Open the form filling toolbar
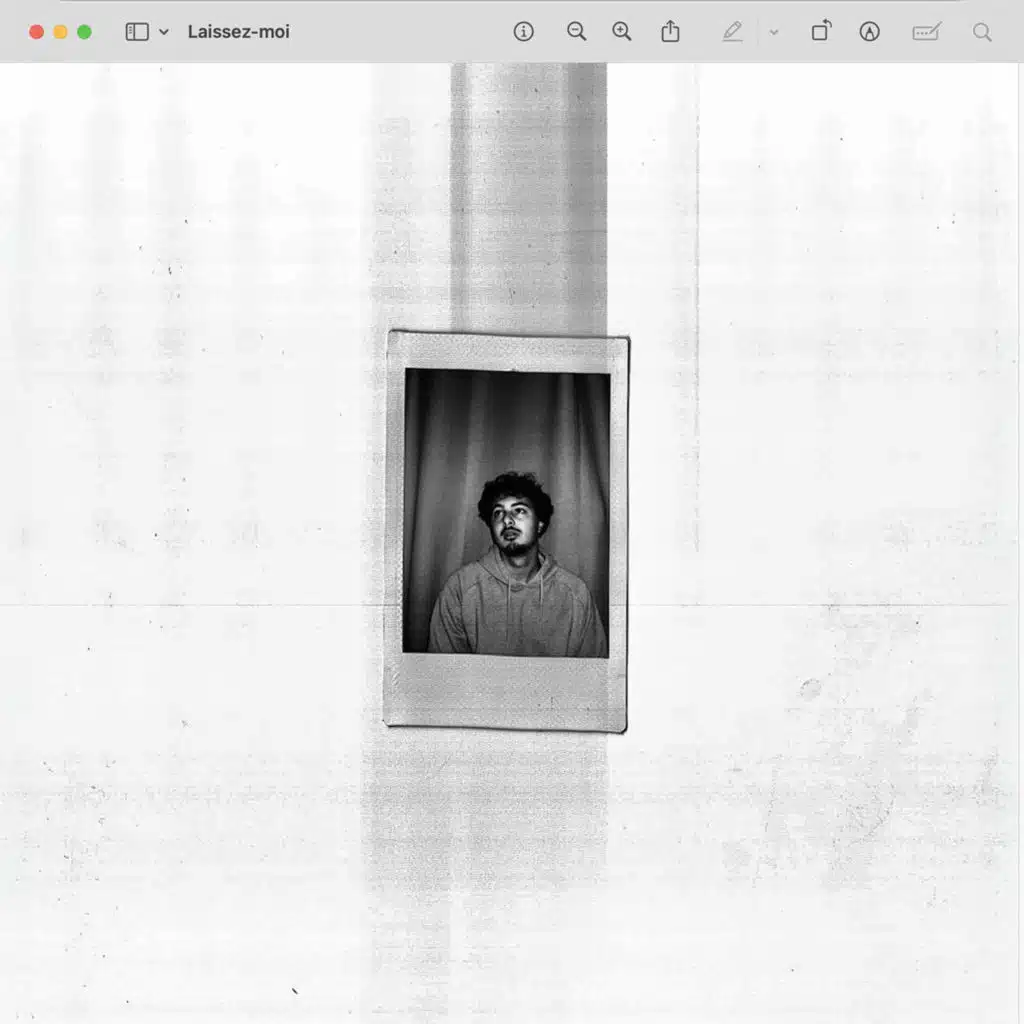The image size is (1024, 1024). tap(926, 32)
